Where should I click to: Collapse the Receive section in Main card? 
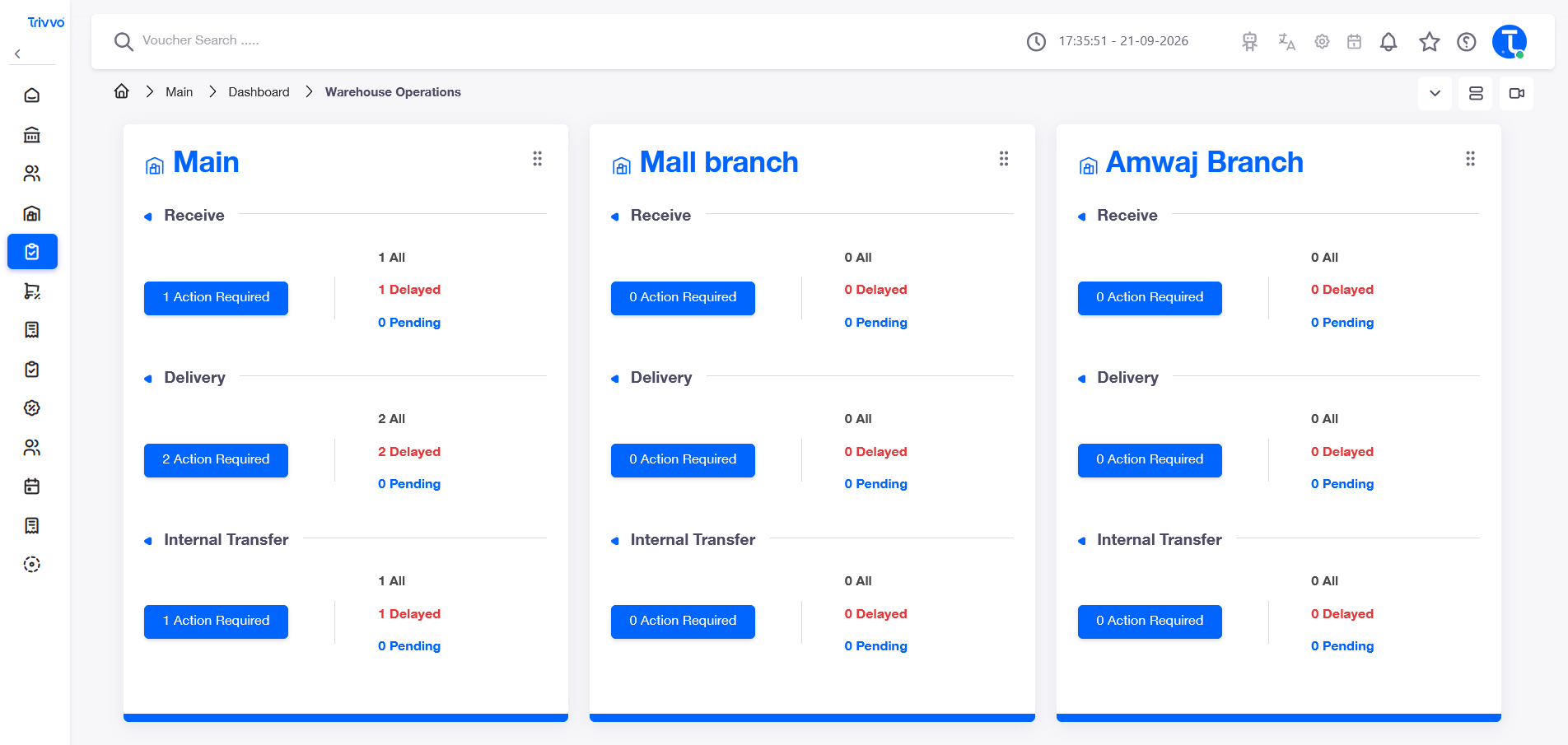coord(148,217)
